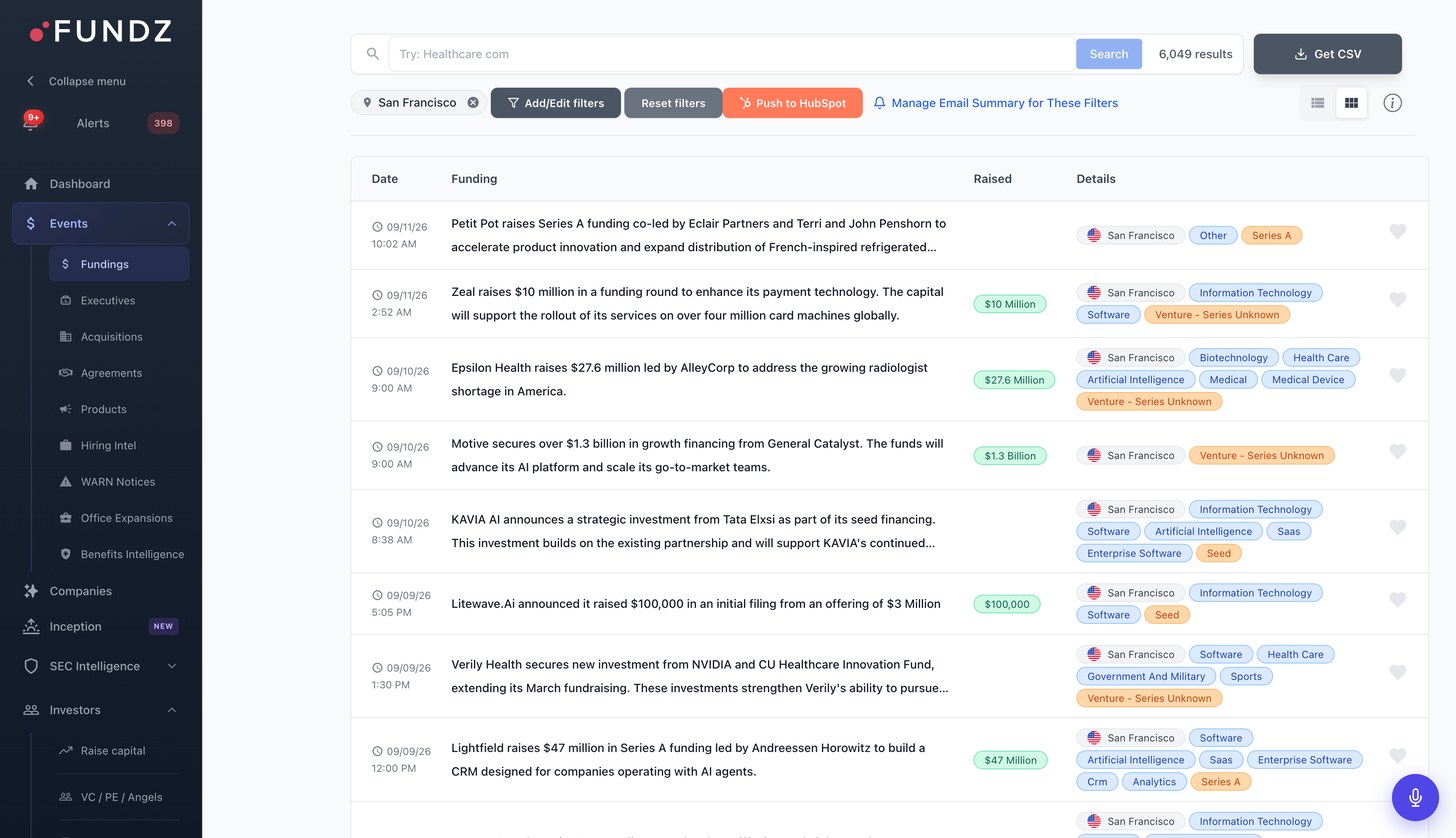Favorite the Petit Pot funding row
Viewport: 1456px width, 838px height.
(x=1398, y=231)
